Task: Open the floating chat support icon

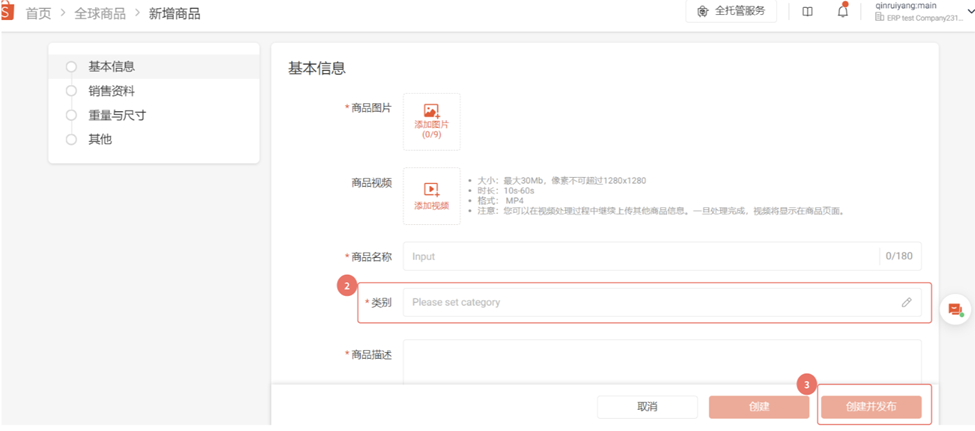Action: (x=955, y=310)
